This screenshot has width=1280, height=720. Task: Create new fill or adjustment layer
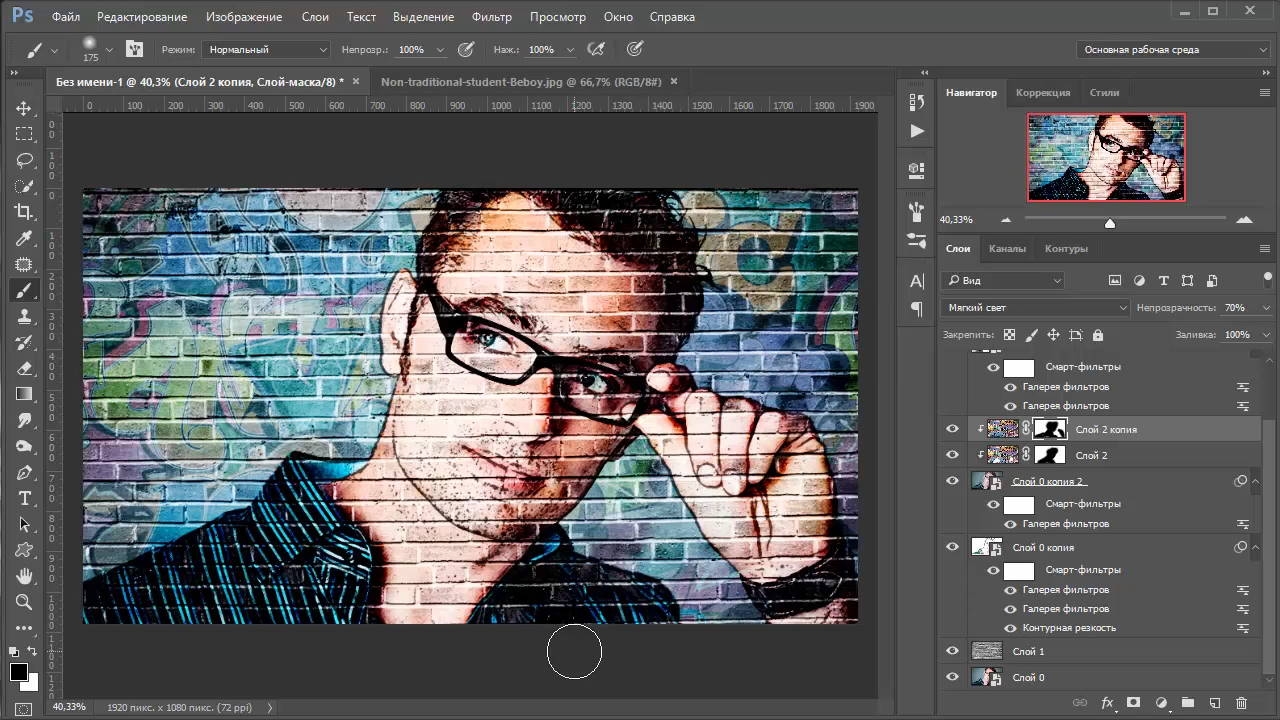1161,703
